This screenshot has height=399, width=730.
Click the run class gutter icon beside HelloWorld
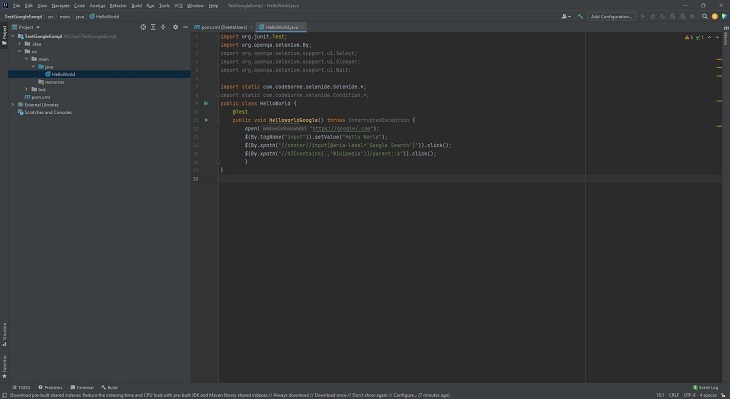(x=206, y=103)
